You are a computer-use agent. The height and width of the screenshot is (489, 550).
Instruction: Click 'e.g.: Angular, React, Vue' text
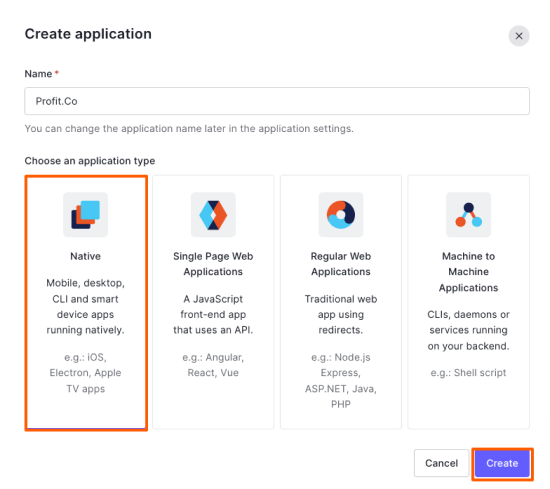(213, 365)
